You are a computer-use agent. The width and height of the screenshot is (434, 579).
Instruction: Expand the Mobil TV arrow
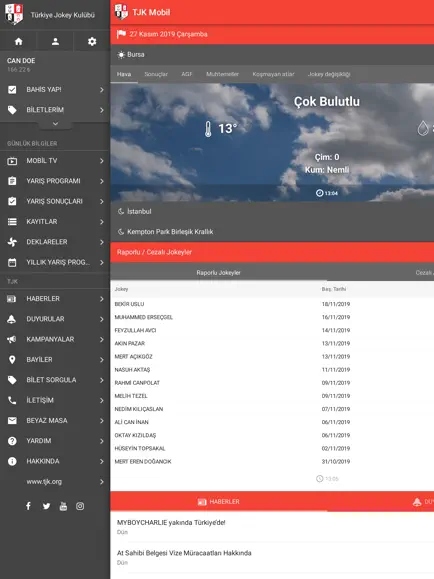102,161
